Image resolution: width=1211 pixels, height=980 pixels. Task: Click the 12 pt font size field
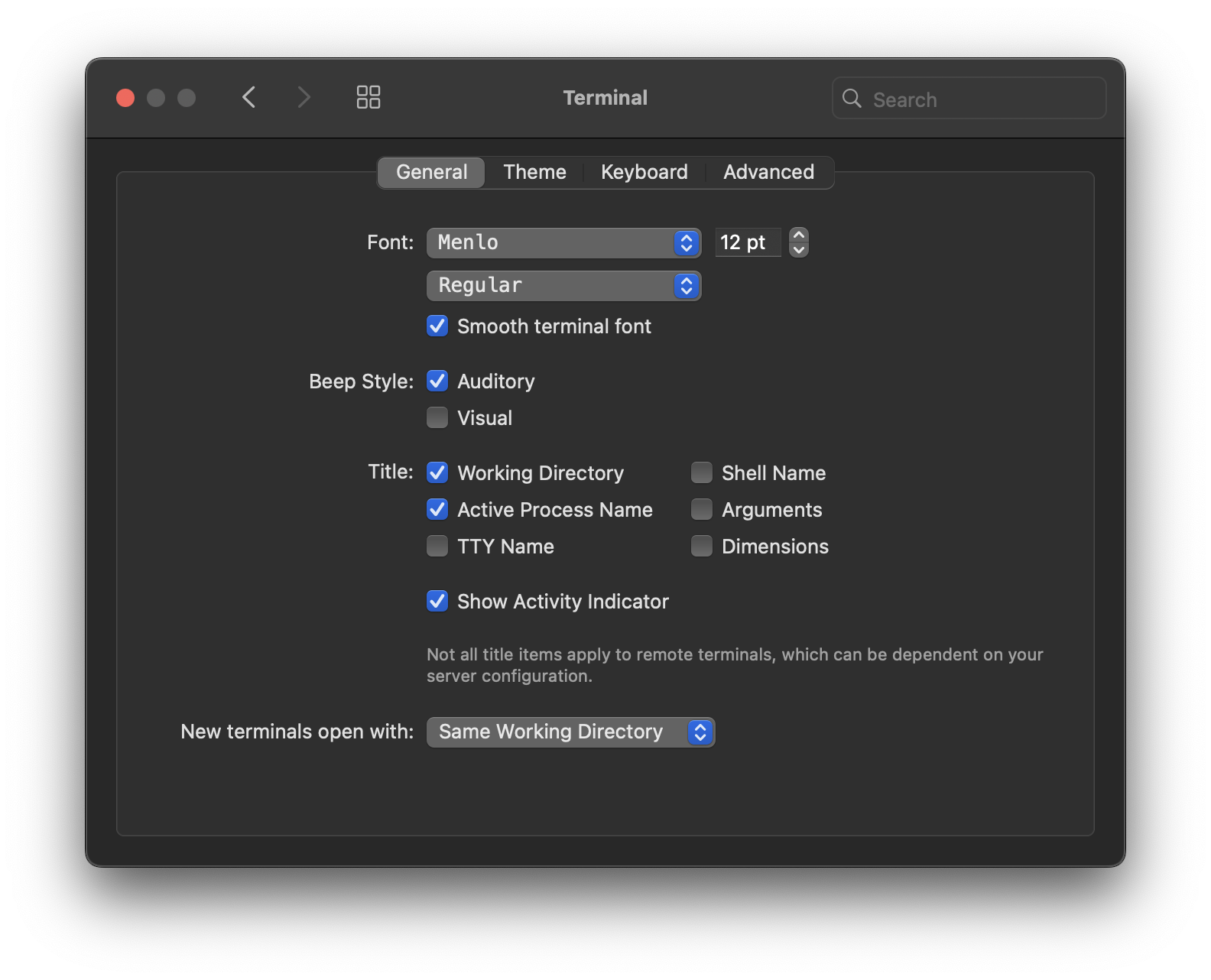point(747,243)
